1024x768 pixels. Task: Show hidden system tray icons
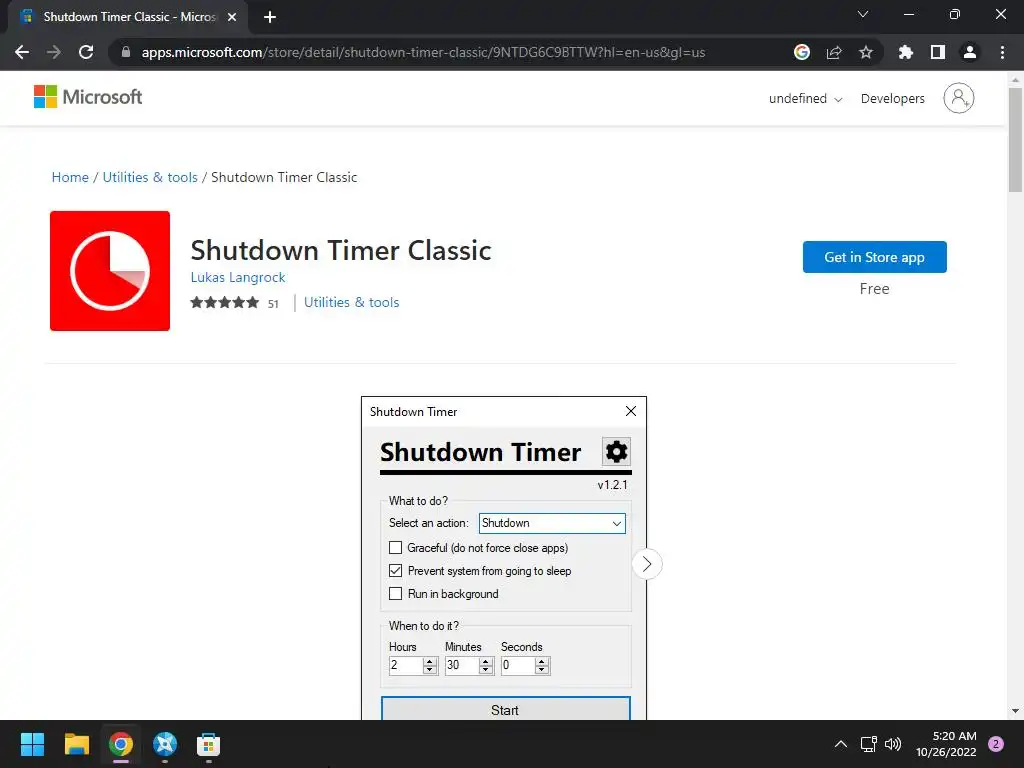pos(841,744)
